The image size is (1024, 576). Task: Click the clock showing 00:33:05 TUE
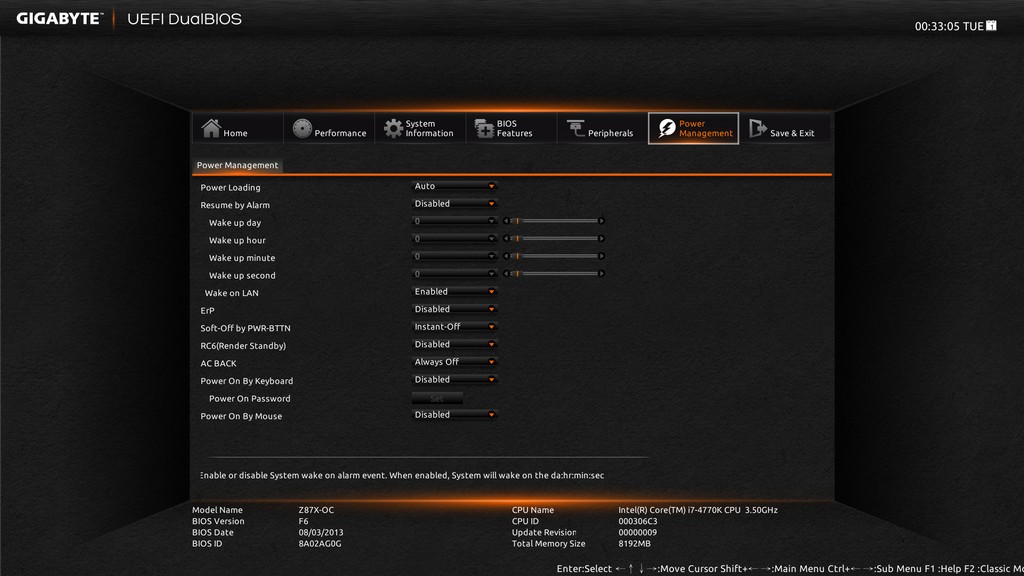[x=949, y=26]
